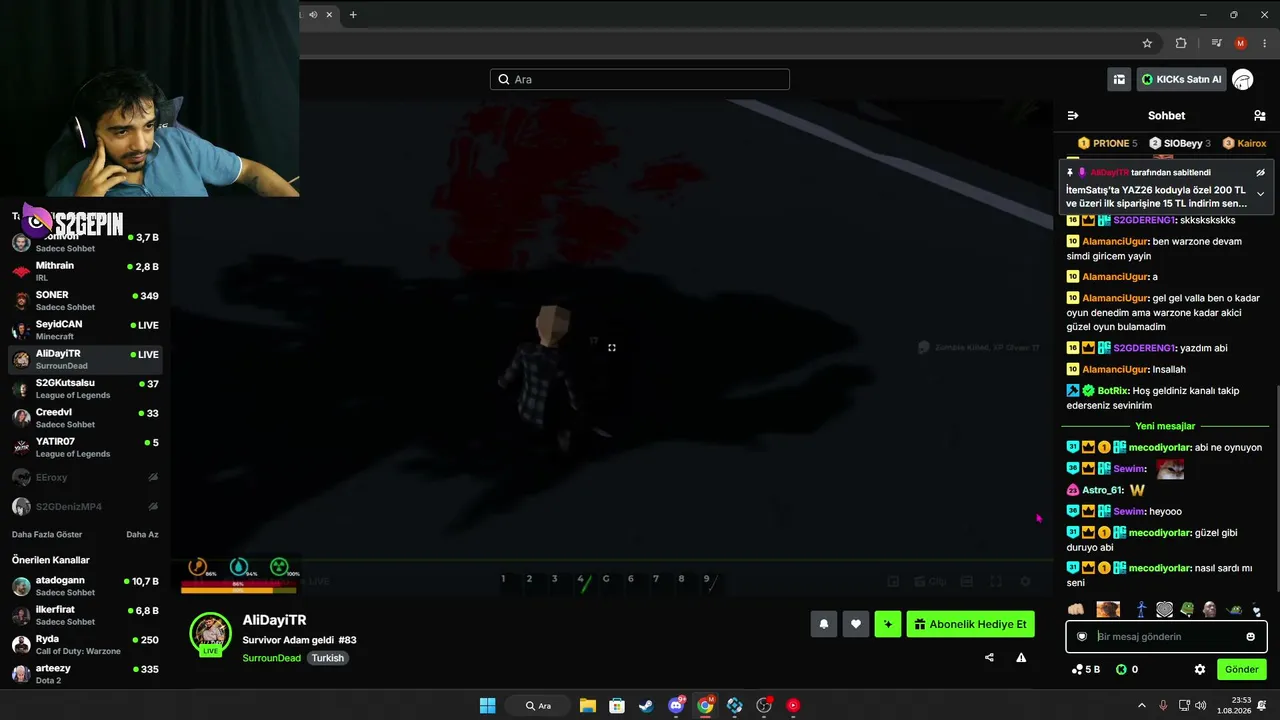Open AliDayiTR channel avatar
Screen dimensions: 1280x720
tap(211, 633)
